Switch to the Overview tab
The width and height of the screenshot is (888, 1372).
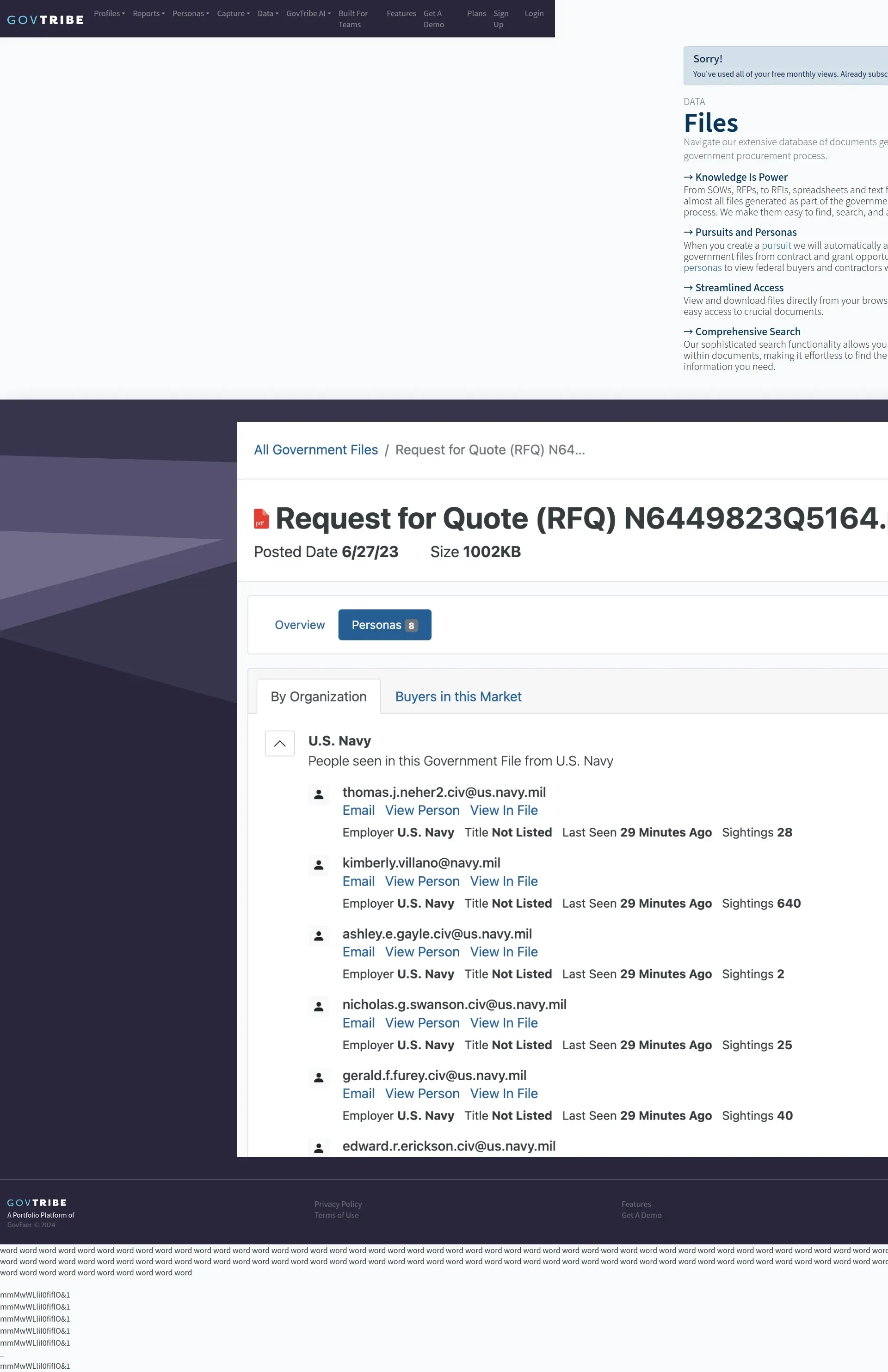pyautogui.click(x=300, y=625)
